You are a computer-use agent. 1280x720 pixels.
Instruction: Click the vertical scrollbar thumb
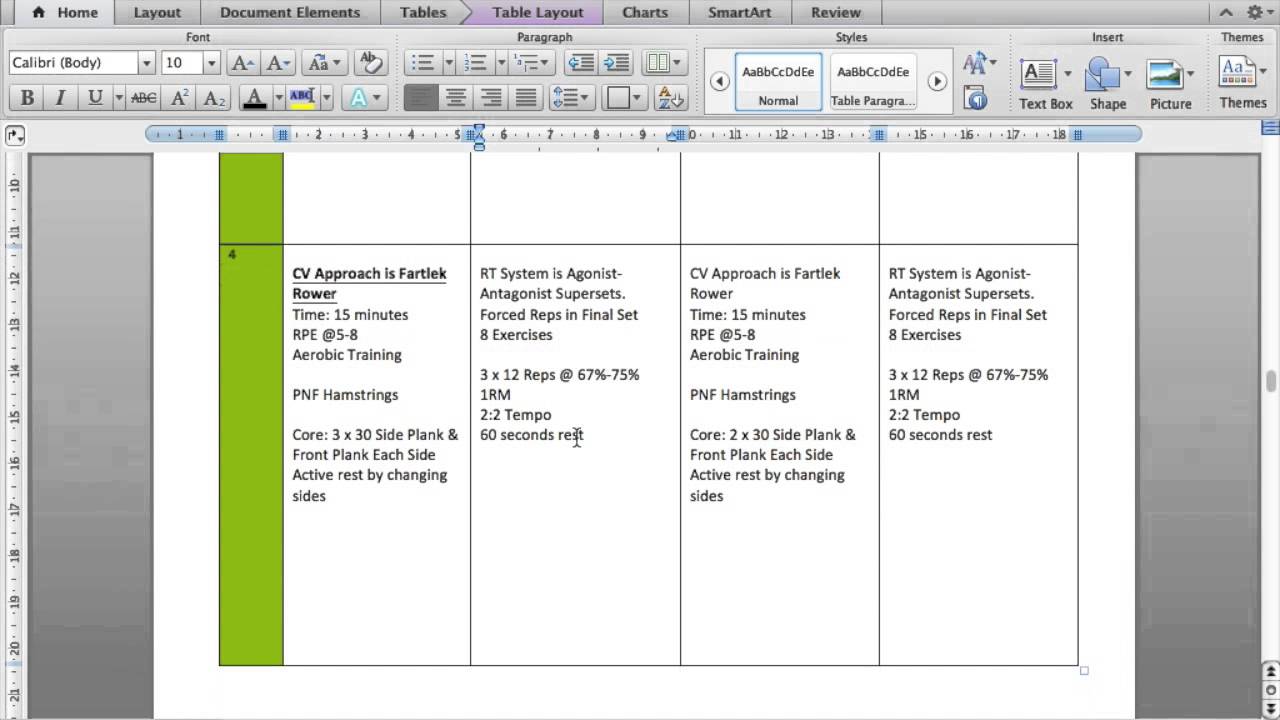(1272, 381)
